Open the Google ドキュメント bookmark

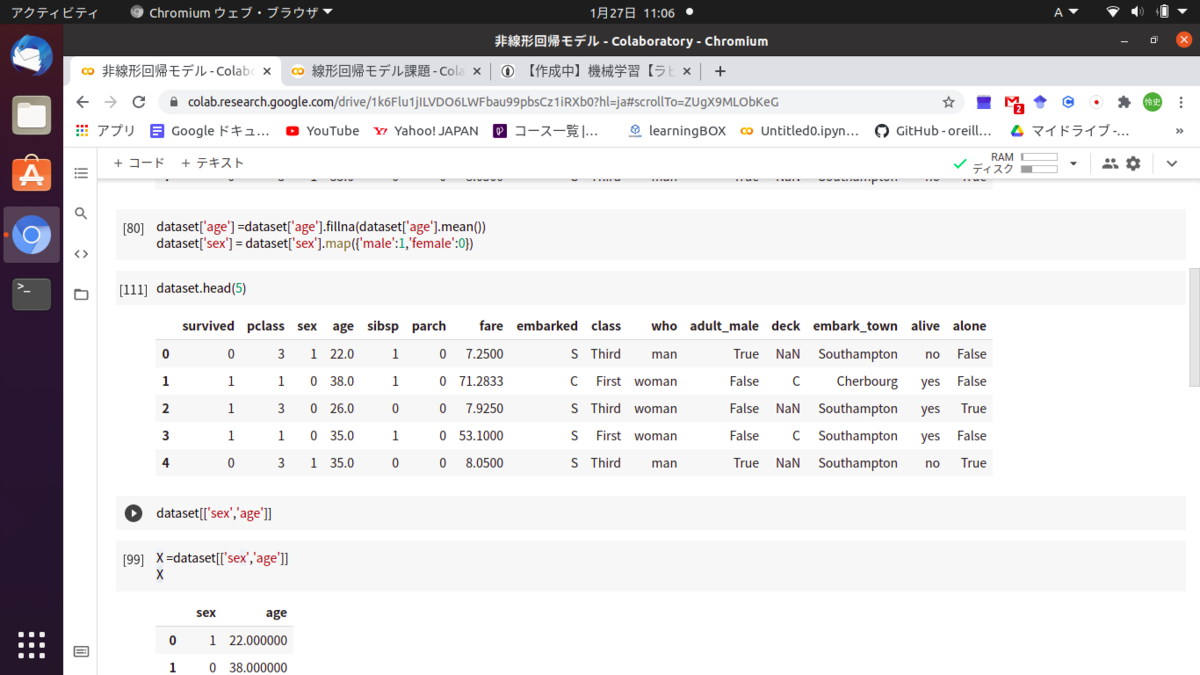coord(210,131)
